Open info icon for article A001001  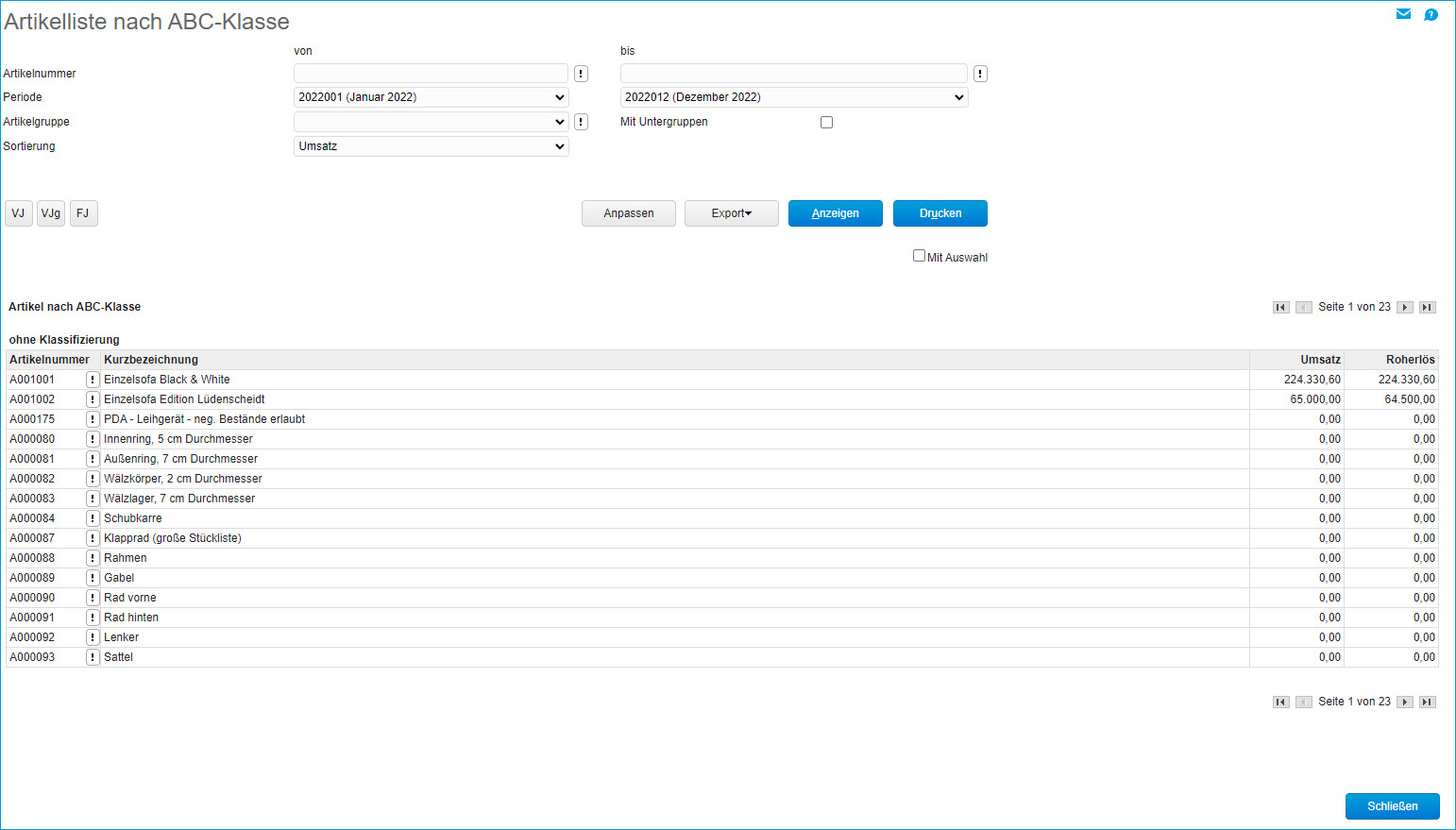pos(93,380)
